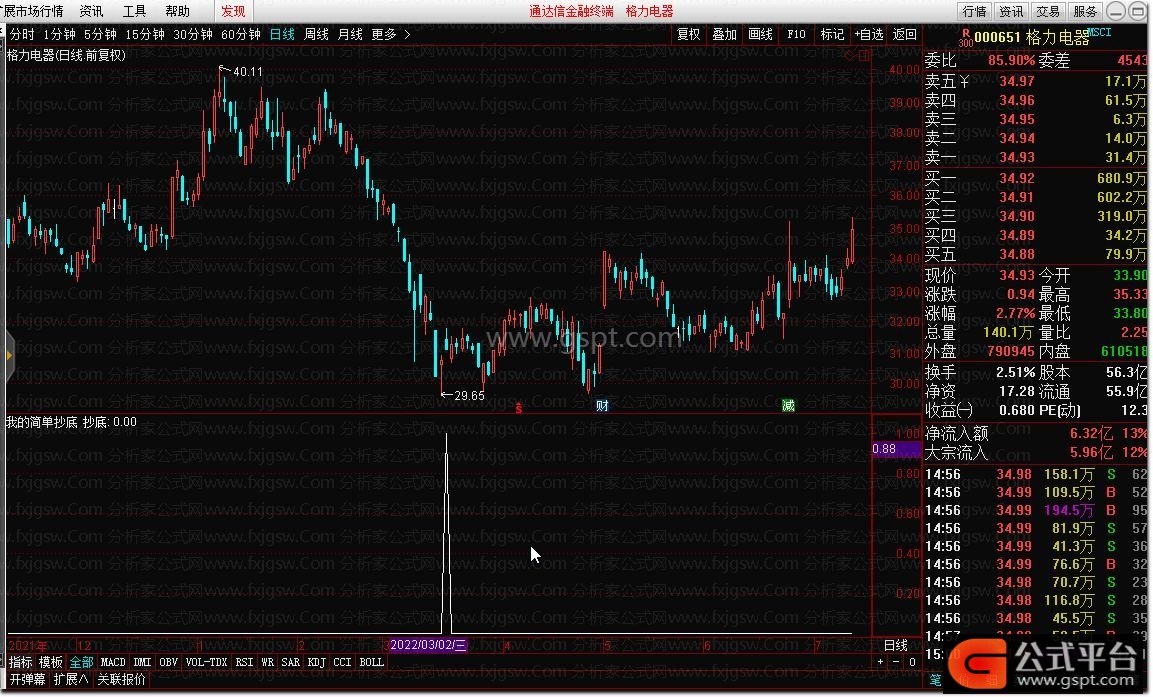
Task: Click the 财 finance marker on chart
Action: point(602,405)
